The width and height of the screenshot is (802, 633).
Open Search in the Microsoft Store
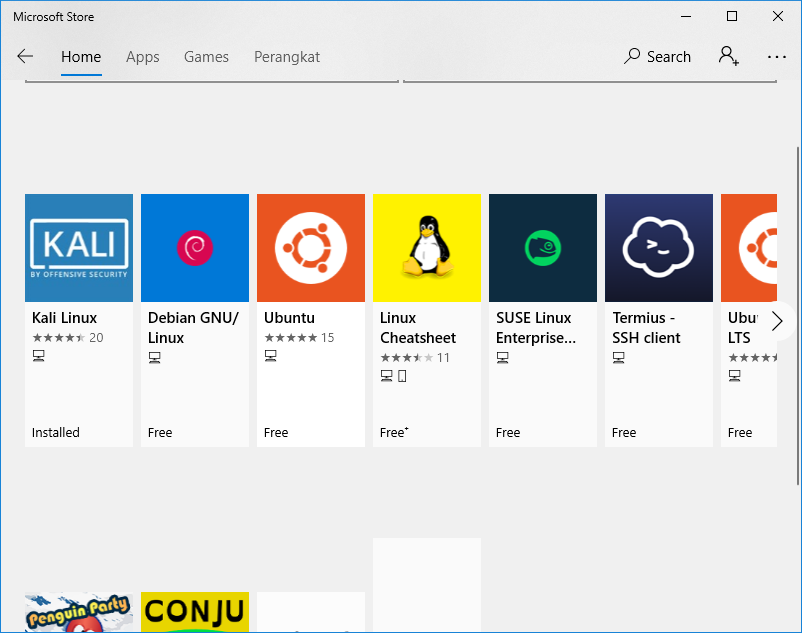(657, 56)
